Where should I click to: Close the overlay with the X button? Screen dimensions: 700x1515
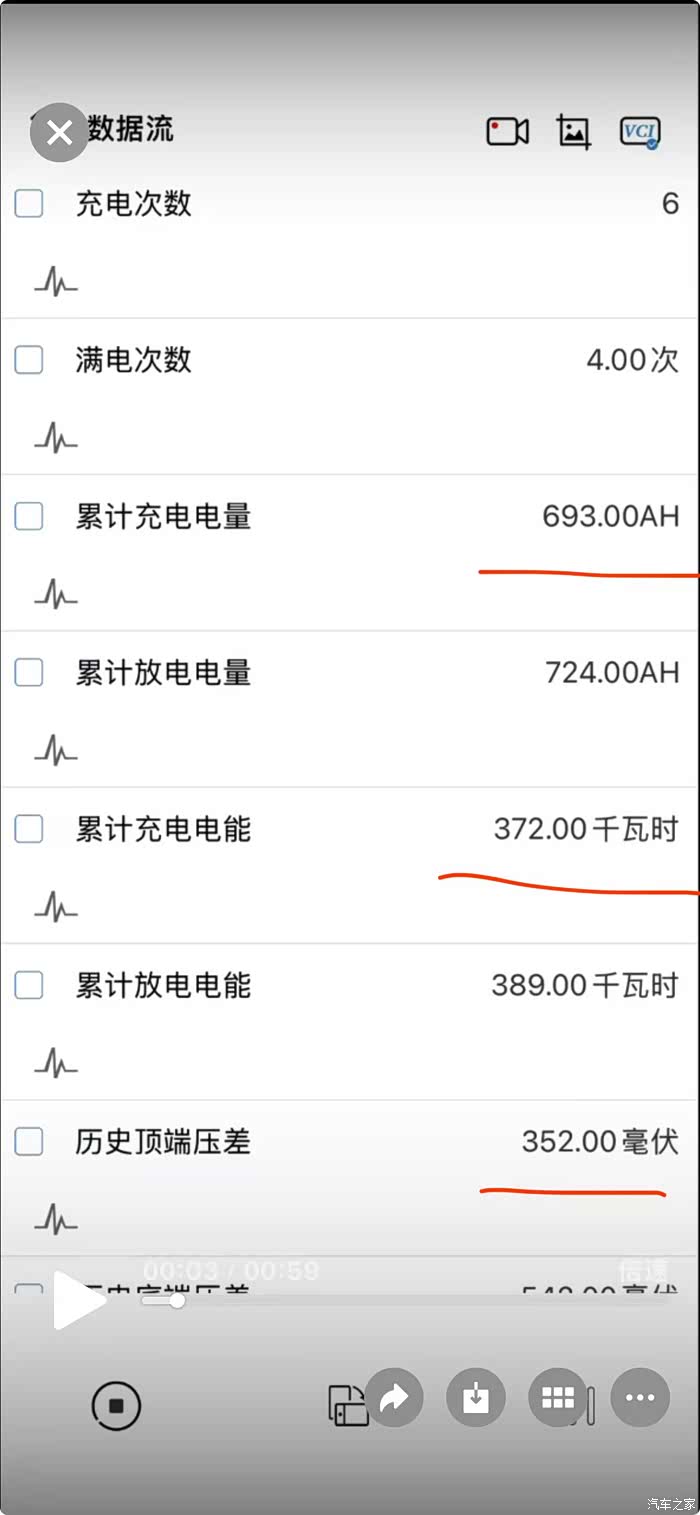tap(59, 132)
